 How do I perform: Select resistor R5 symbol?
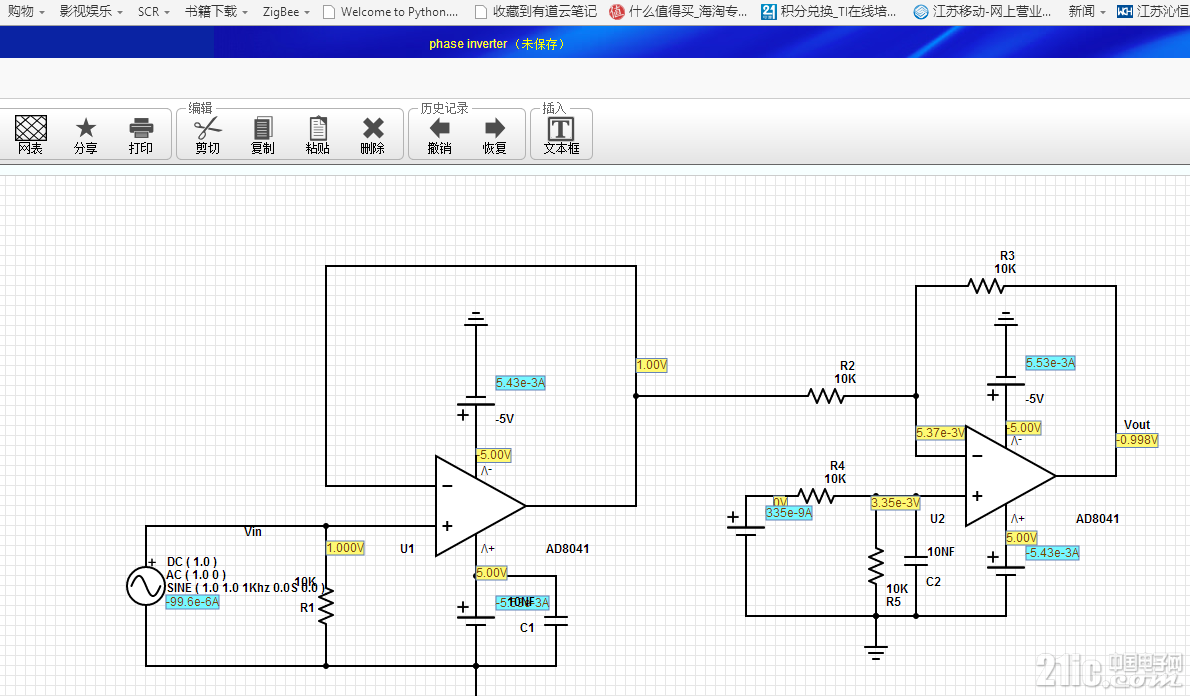pyautogui.click(x=876, y=565)
